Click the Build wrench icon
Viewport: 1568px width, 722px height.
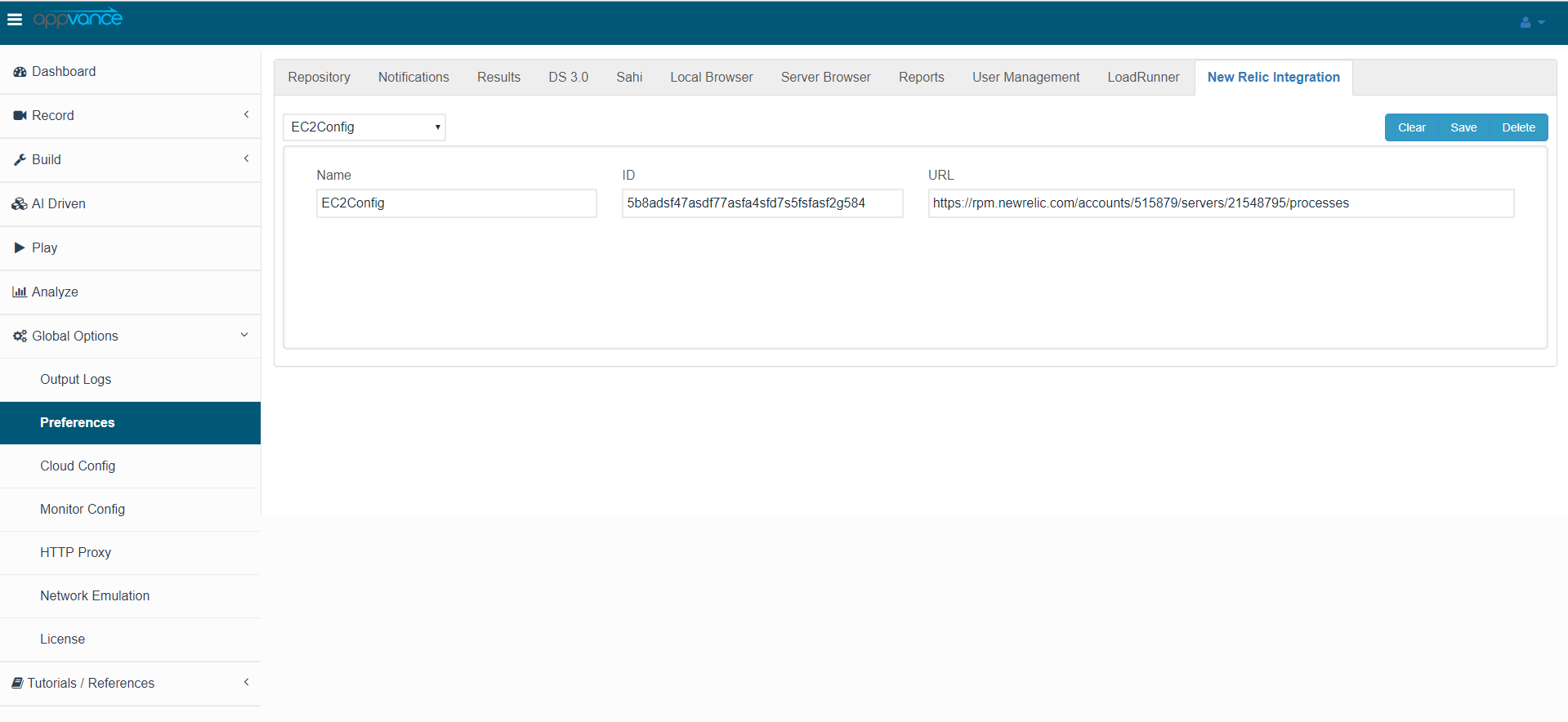click(20, 160)
